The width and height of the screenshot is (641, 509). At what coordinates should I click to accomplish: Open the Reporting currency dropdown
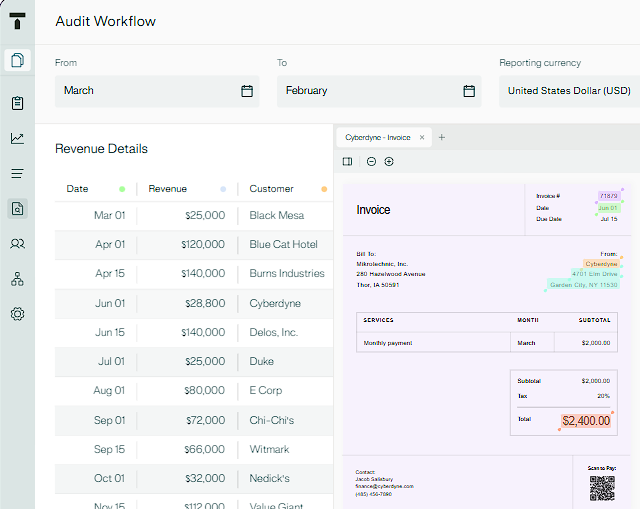pyautogui.click(x=569, y=91)
